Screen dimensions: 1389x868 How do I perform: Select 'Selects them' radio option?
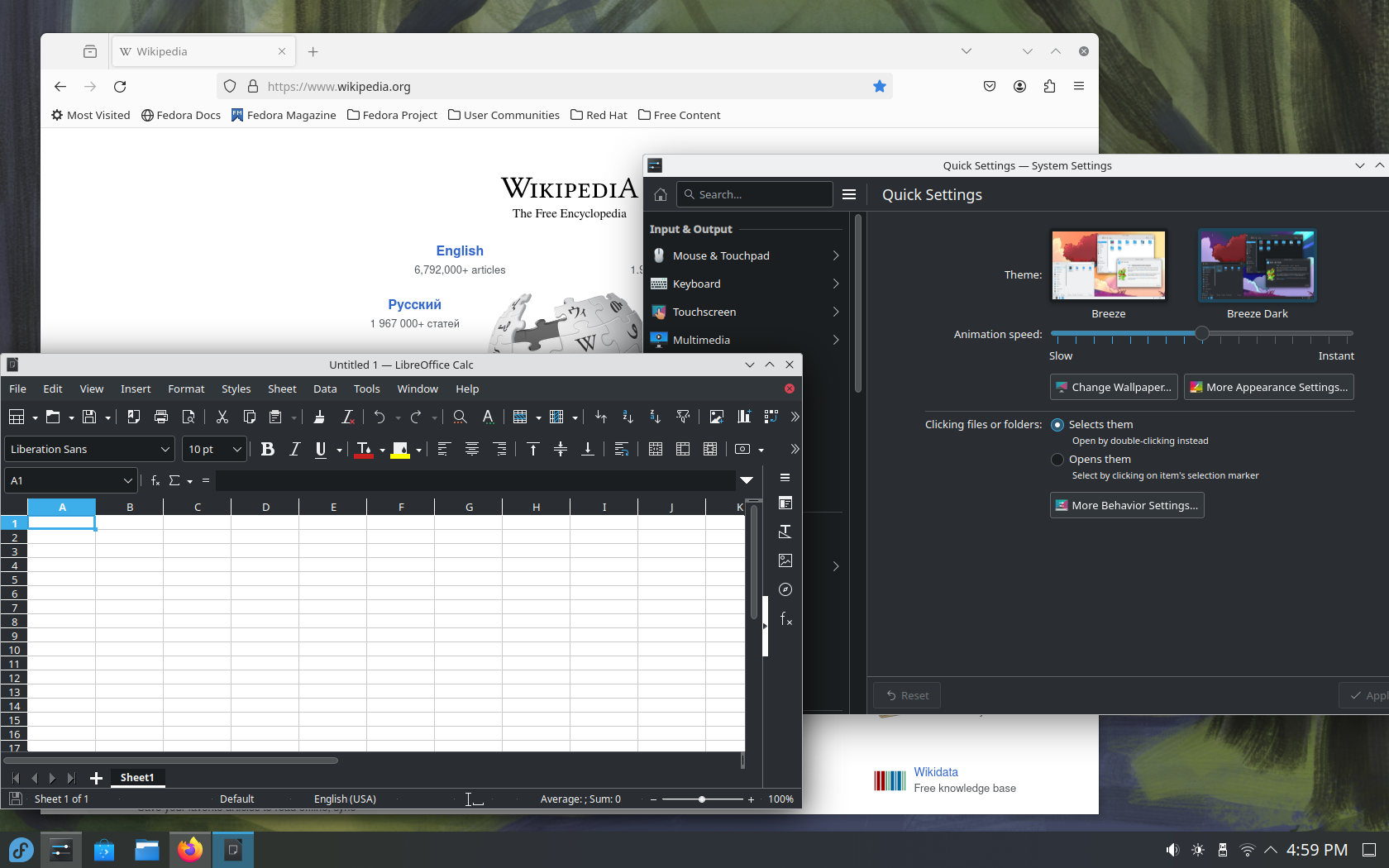coord(1057,424)
